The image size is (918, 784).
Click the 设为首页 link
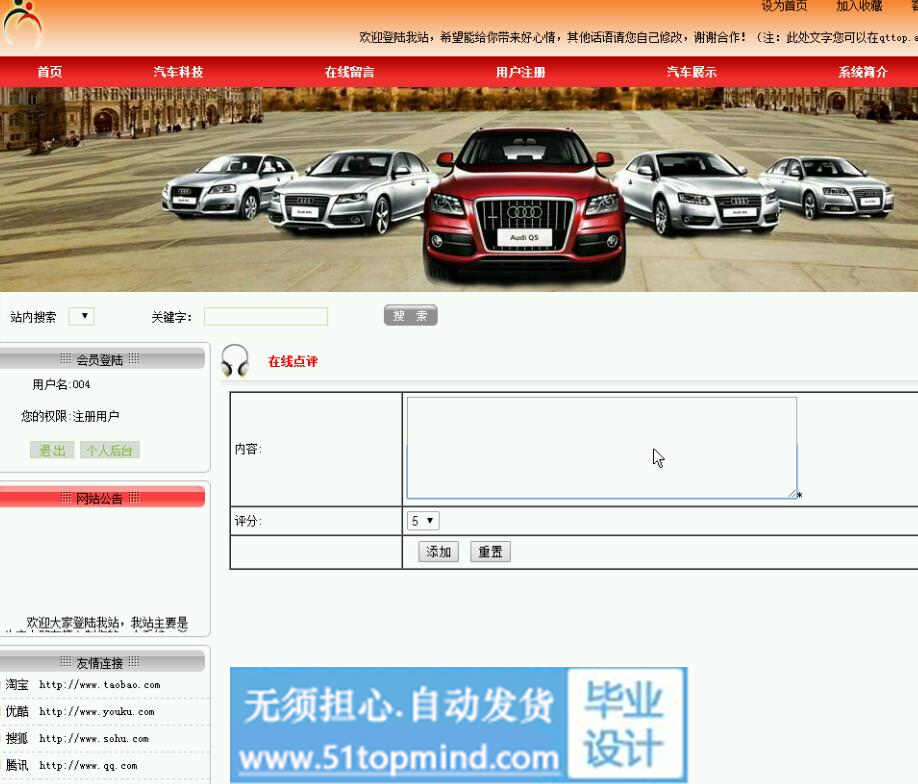pos(783,6)
